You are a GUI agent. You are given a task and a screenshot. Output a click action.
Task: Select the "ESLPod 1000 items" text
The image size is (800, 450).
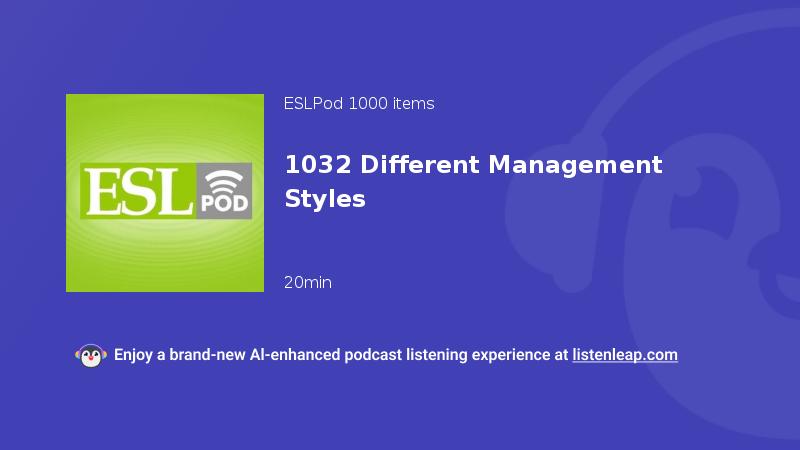pos(359,104)
